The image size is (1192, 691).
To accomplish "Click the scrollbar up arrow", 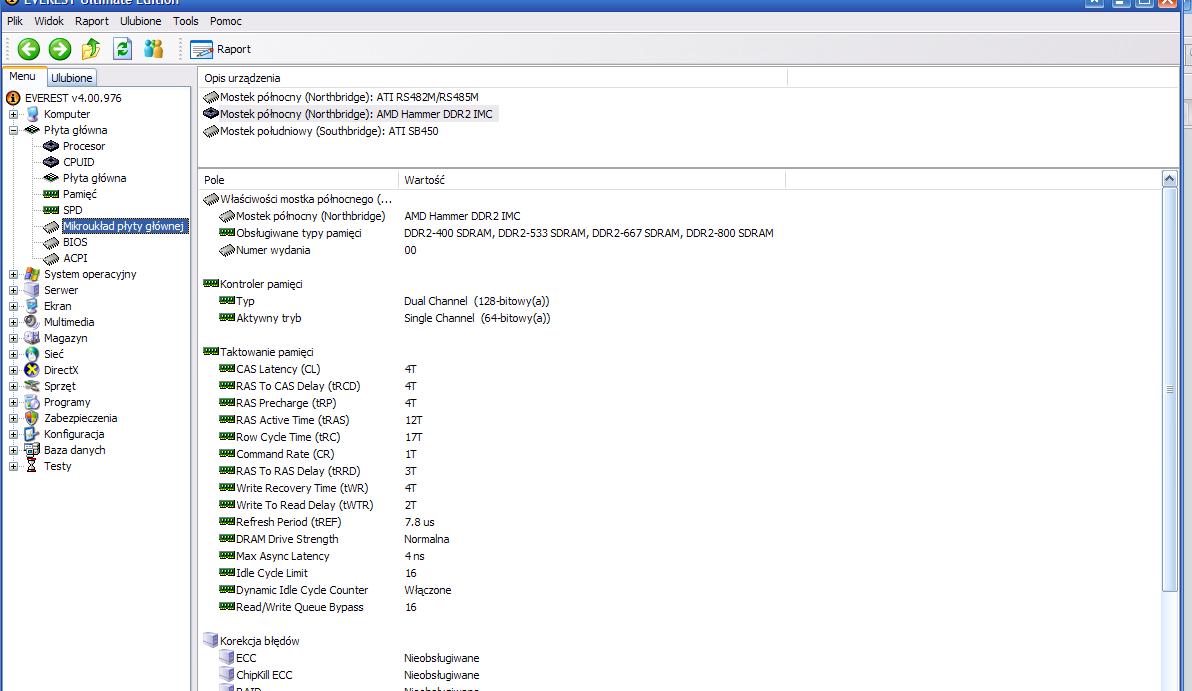I will 1169,179.
